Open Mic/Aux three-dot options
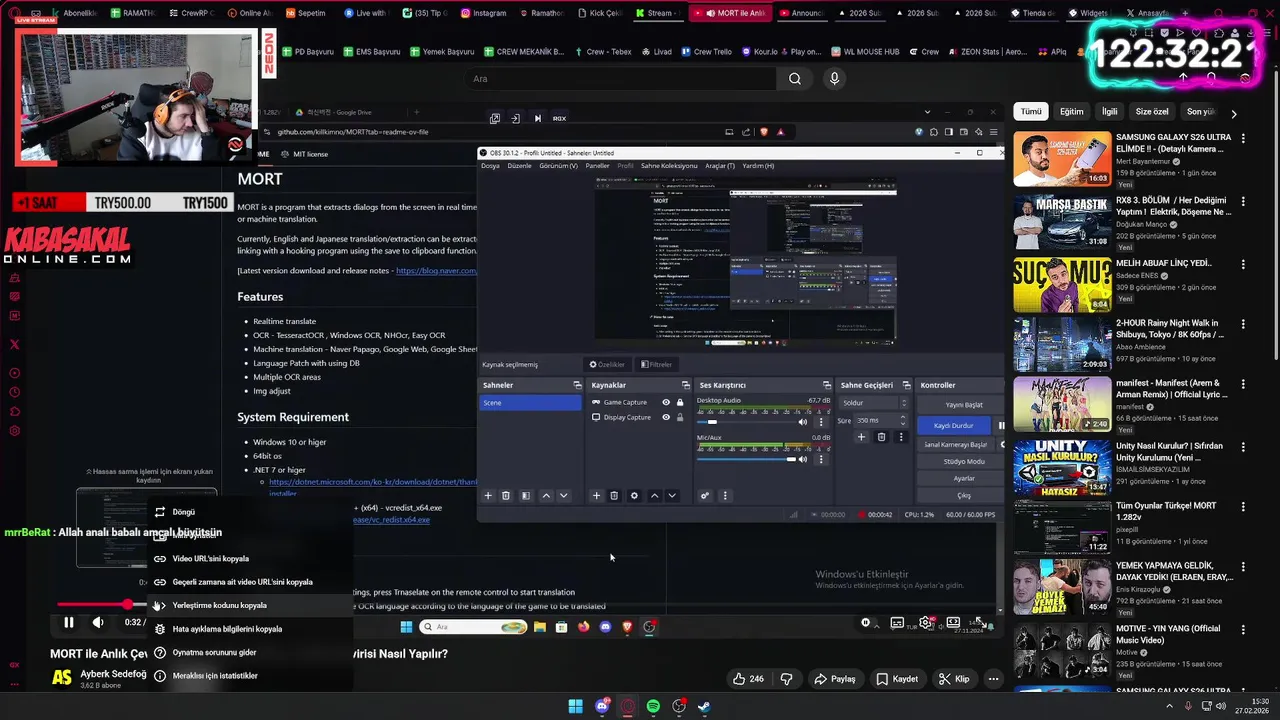The height and width of the screenshot is (720, 1280). point(821,459)
